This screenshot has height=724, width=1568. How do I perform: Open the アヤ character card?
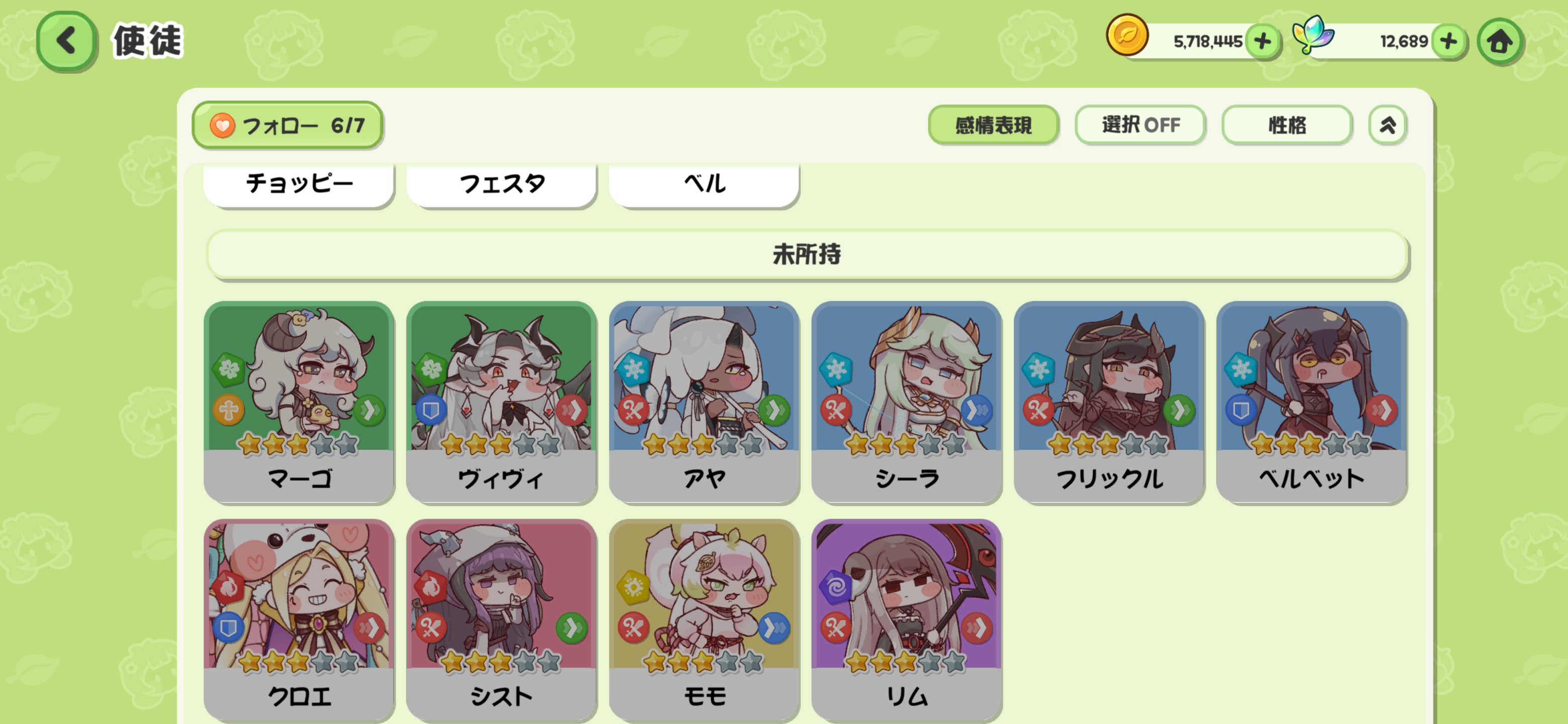704,403
